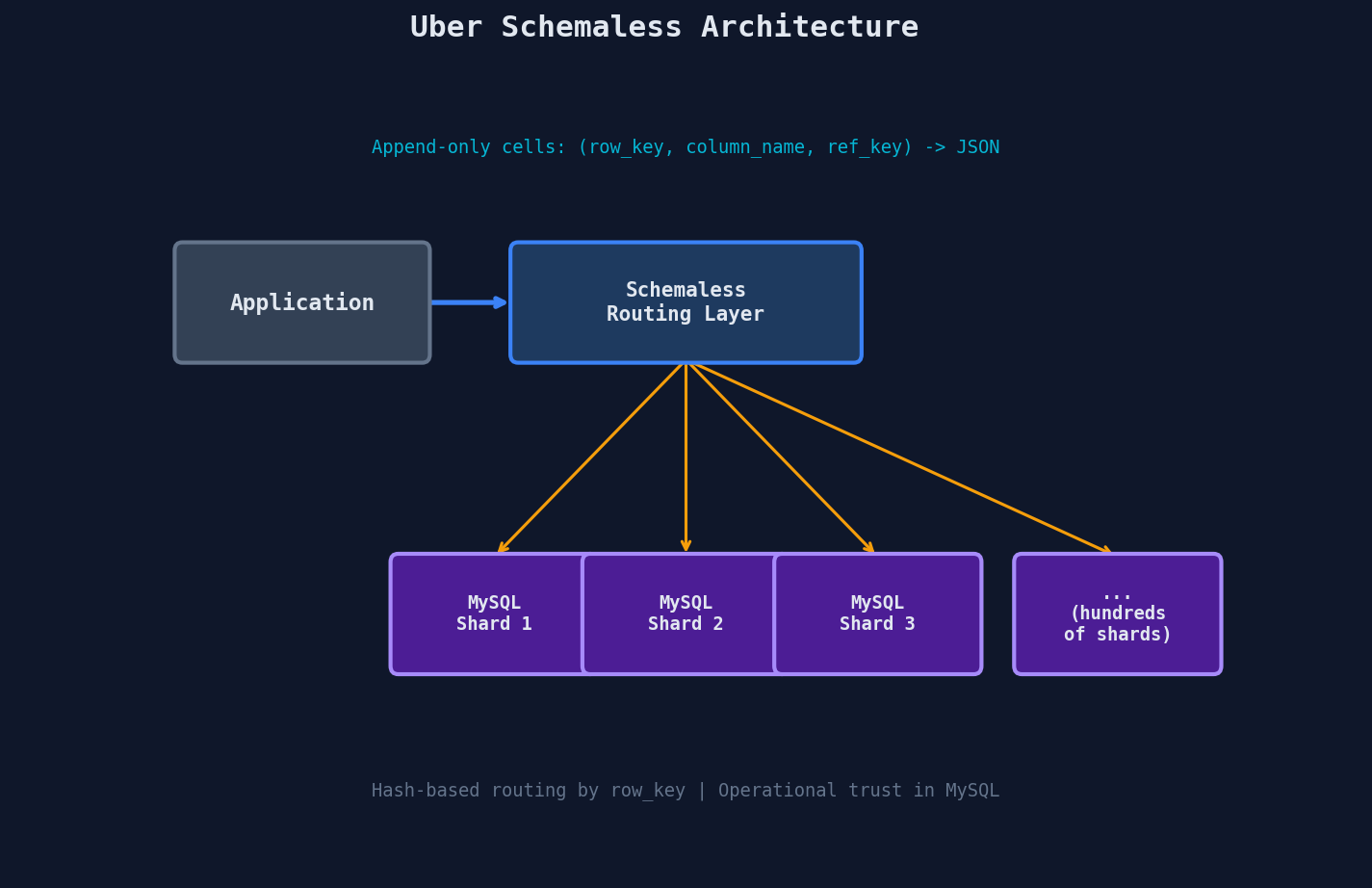This screenshot has width=1372, height=888.
Task: Click the Uber Schemaless Architecture title
Action: coord(664,27)
